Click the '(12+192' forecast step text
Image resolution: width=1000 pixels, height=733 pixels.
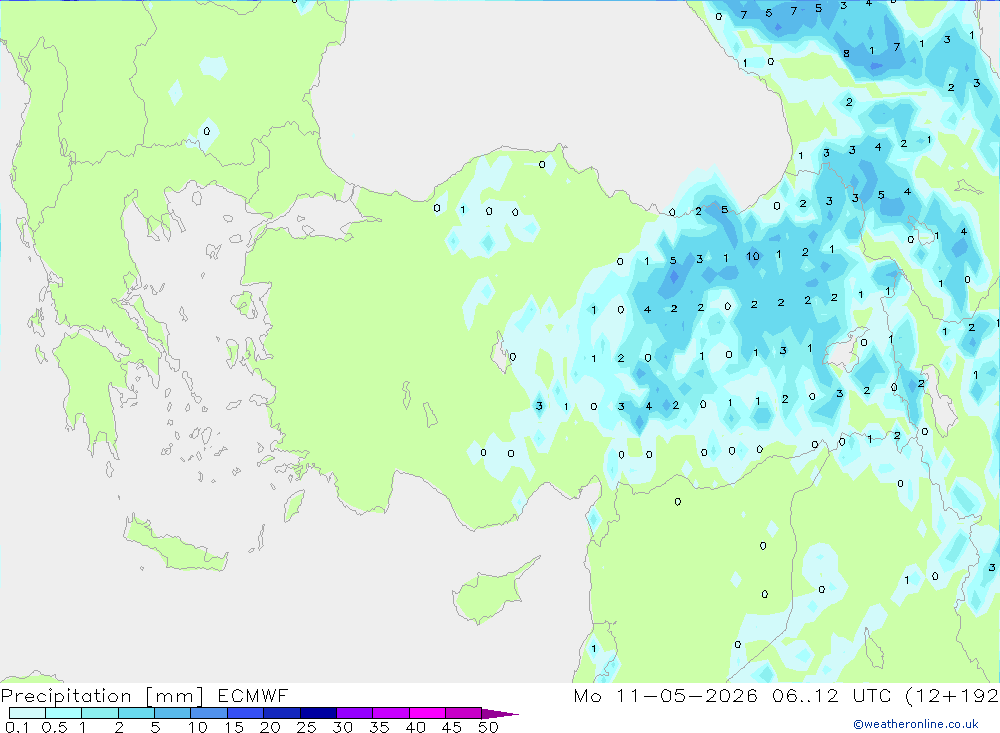(952, 695)
